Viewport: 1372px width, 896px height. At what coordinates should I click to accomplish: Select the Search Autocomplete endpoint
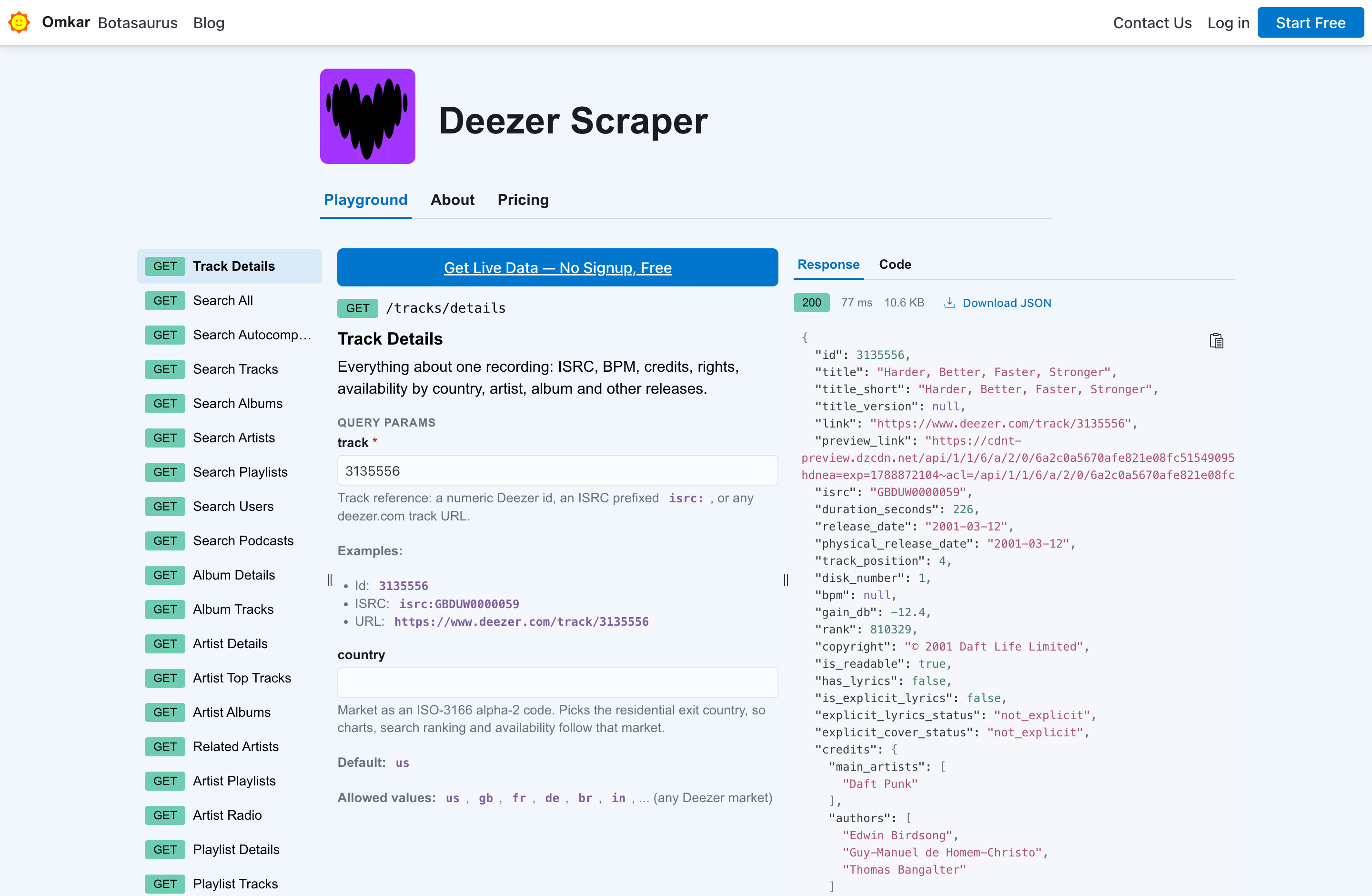[x=230, y=335]
